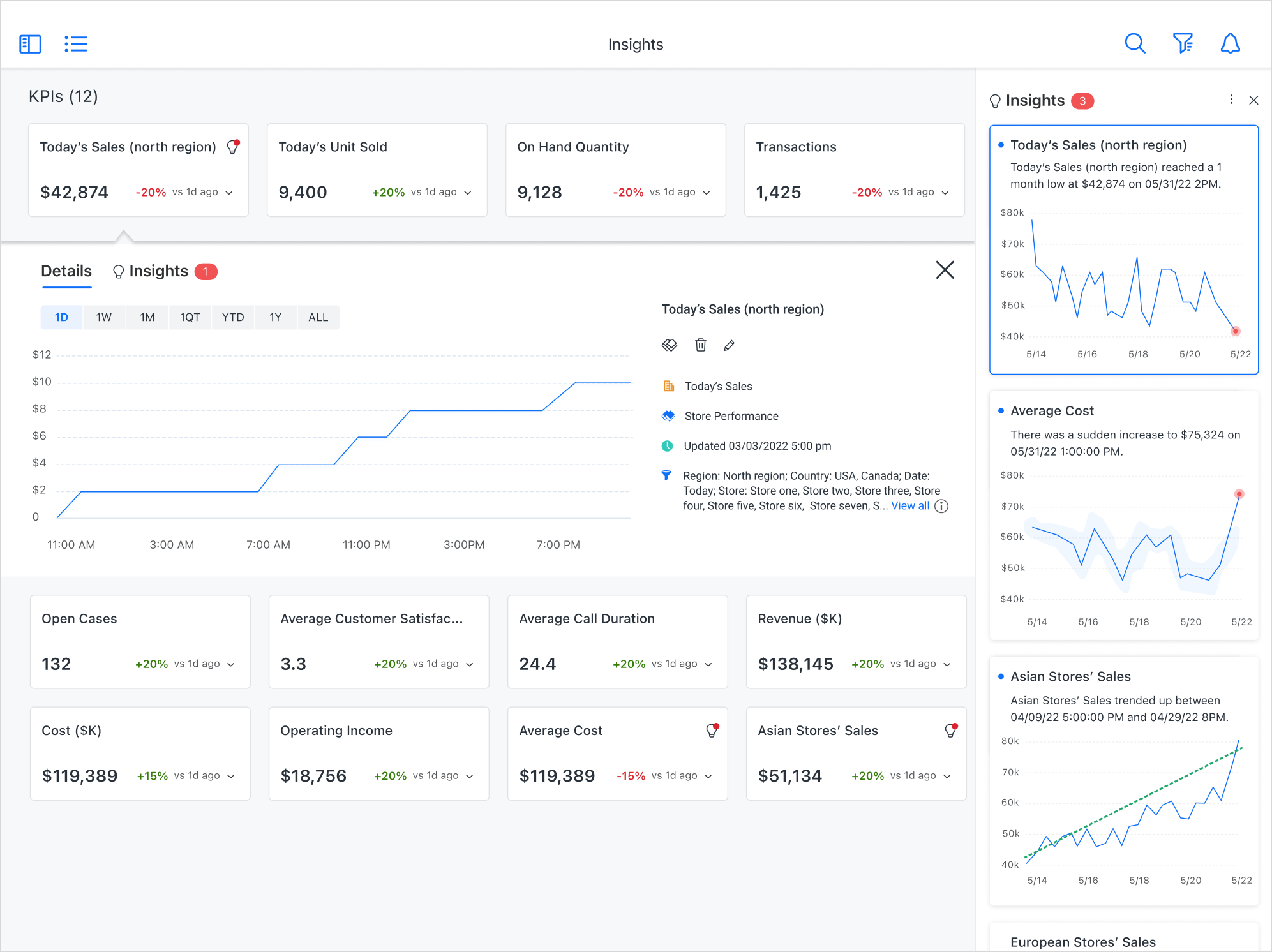Viewport: 1272px width, 952px height.
Task: Expand comparison dropdown on Transactions card
Action: click(945, 193)
